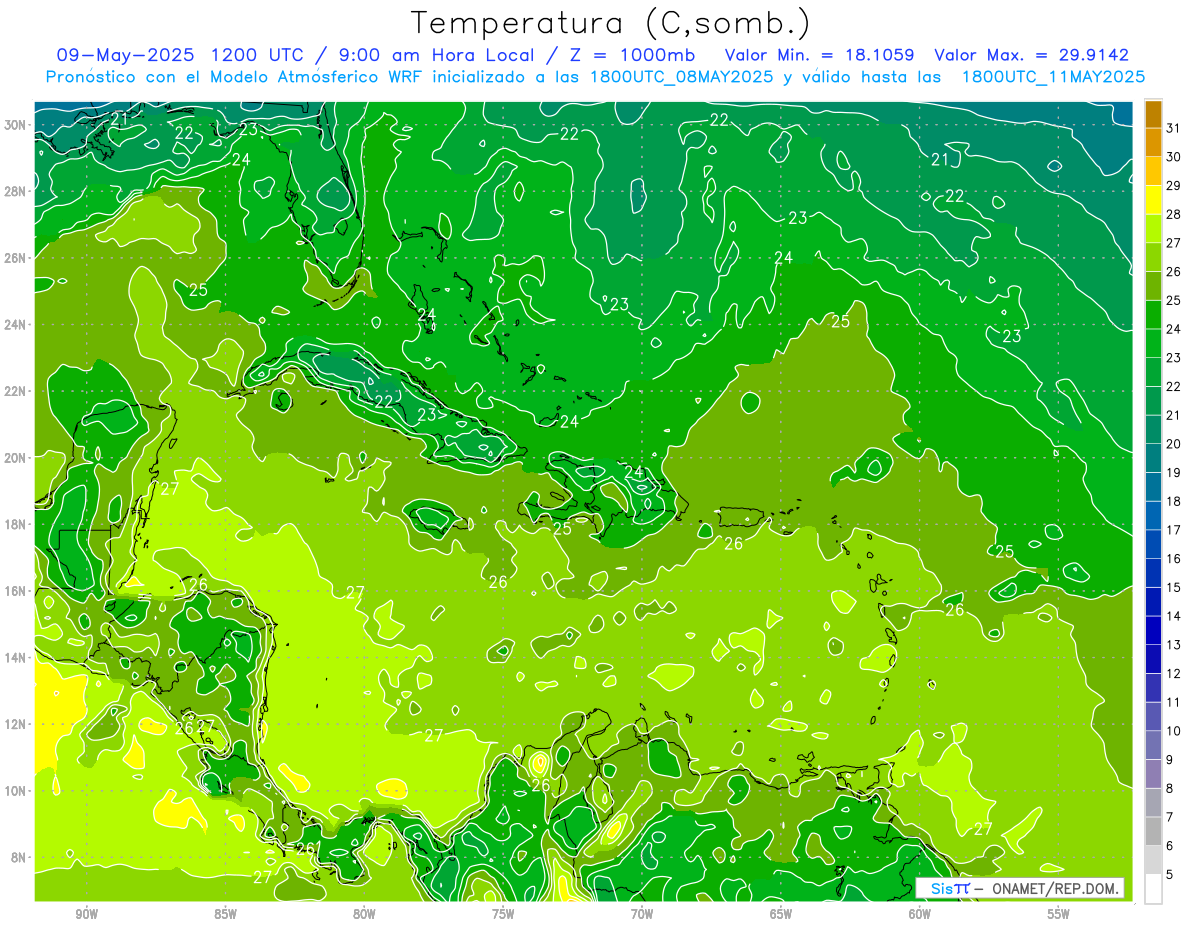
Task: Click the colorbar scale label 5
Action: click(x=1171, y=874)
